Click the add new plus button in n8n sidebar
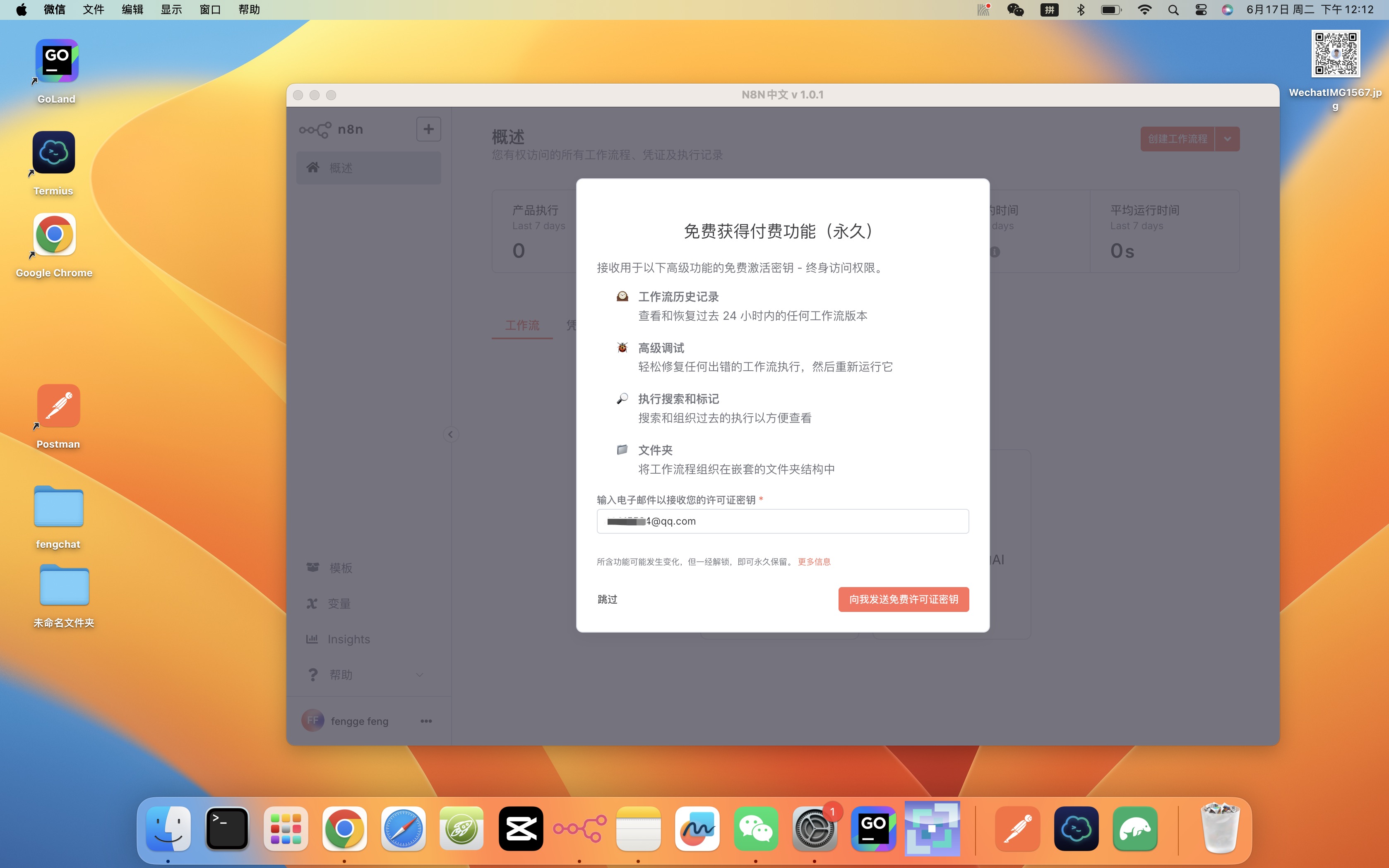Screen dimensions: 1389x868 pos(428,129)
